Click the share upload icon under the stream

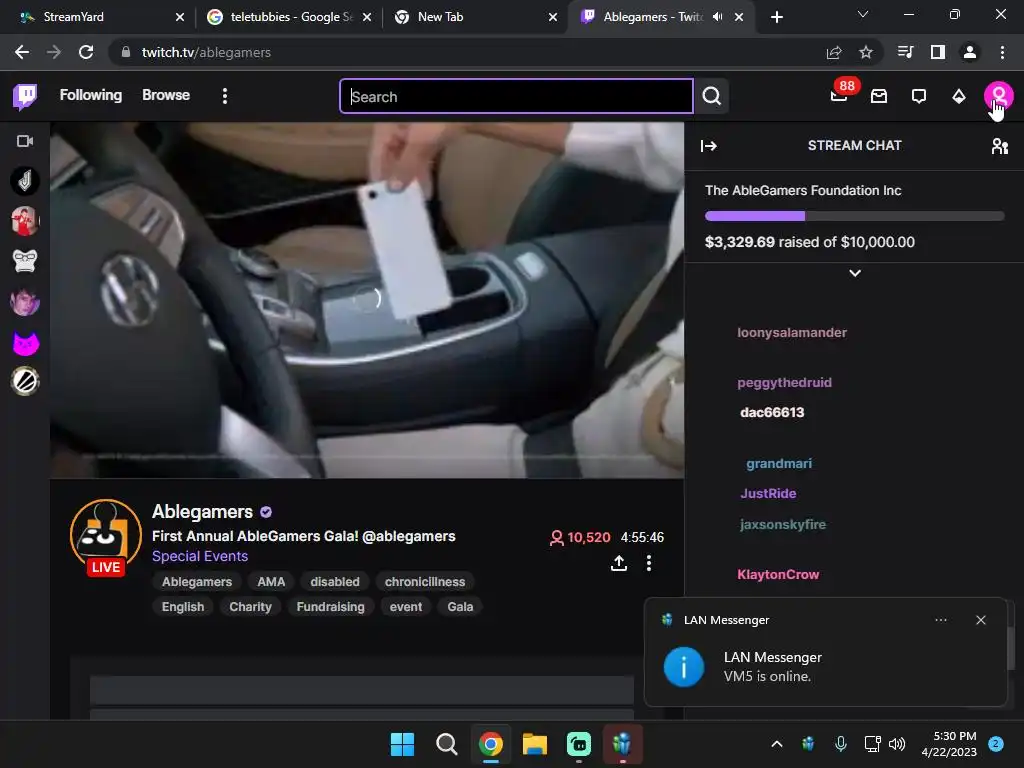click(x=619, y=563)
